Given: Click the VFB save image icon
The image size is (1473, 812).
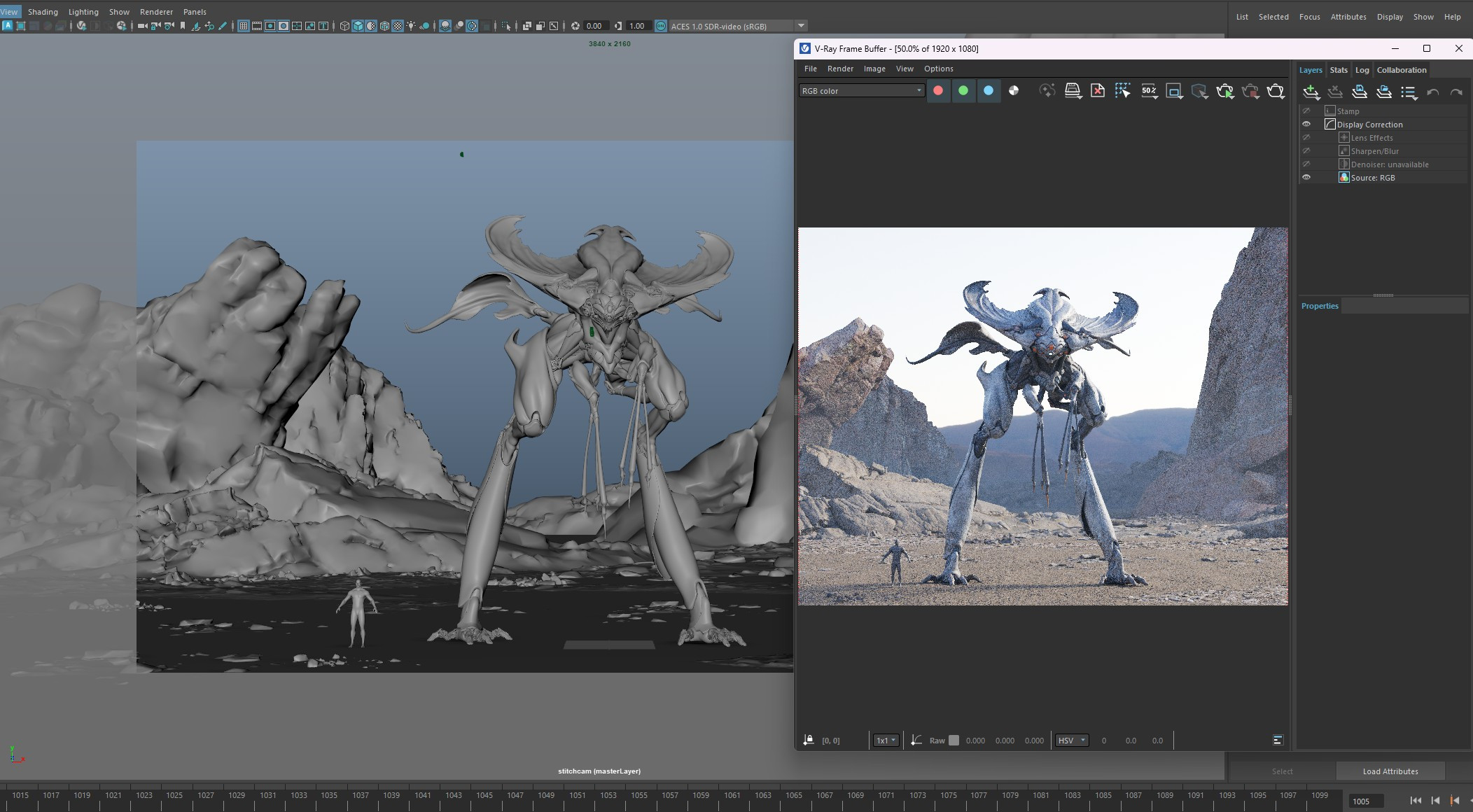Looking at the screenshot, I should [1072, 91].
